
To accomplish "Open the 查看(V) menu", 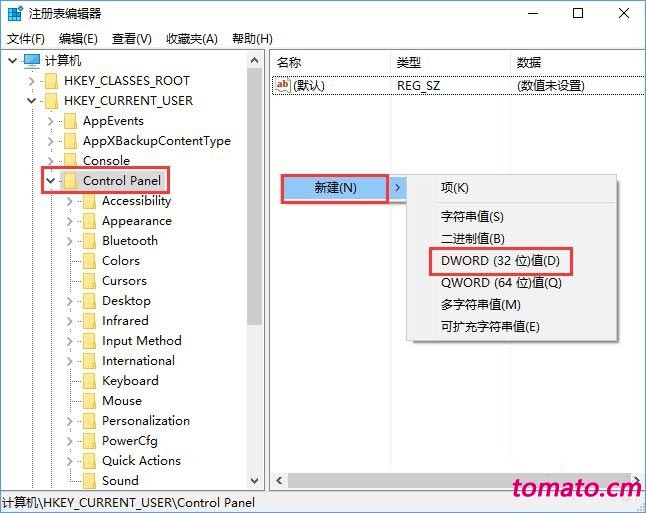I will pyautogui.click(x=132, y=39).
